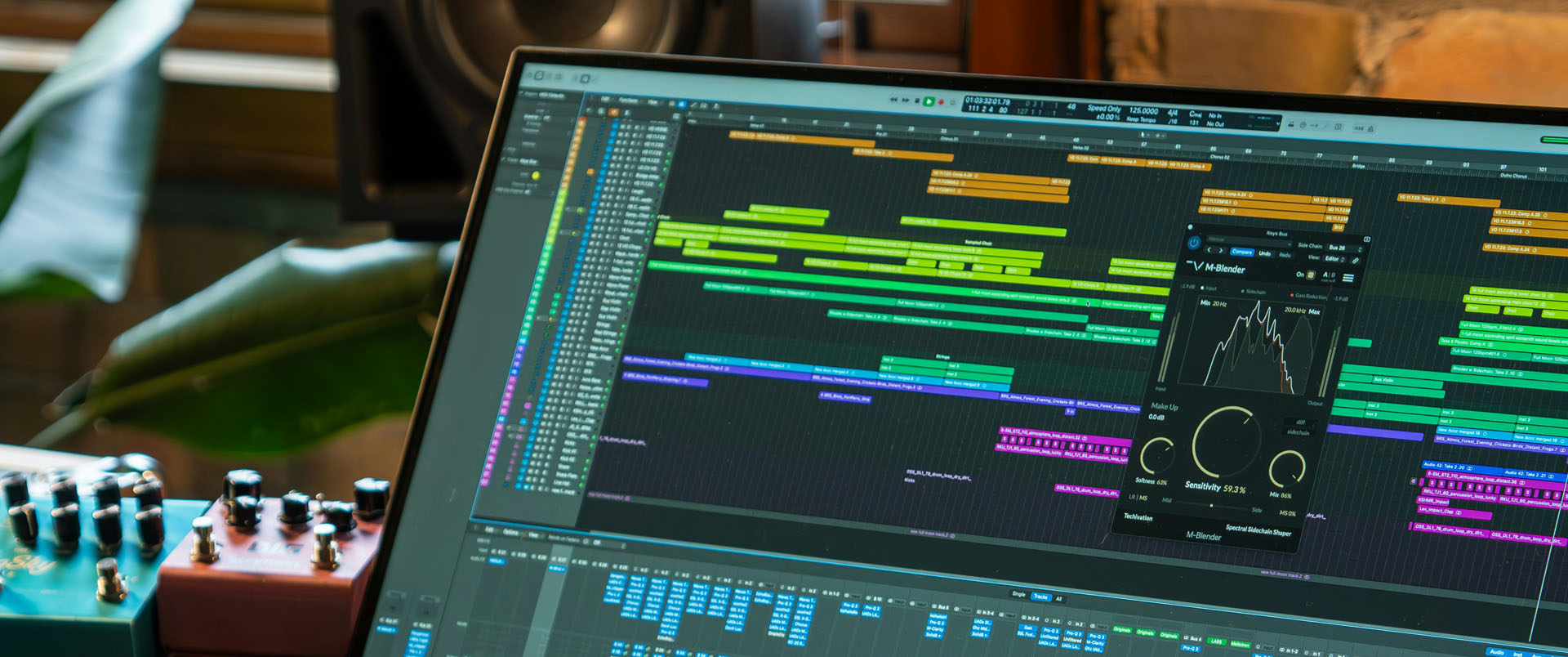Screen dimensions: 1568x657
Task: Click the Techivation logo
Action: click(1138, 517)
